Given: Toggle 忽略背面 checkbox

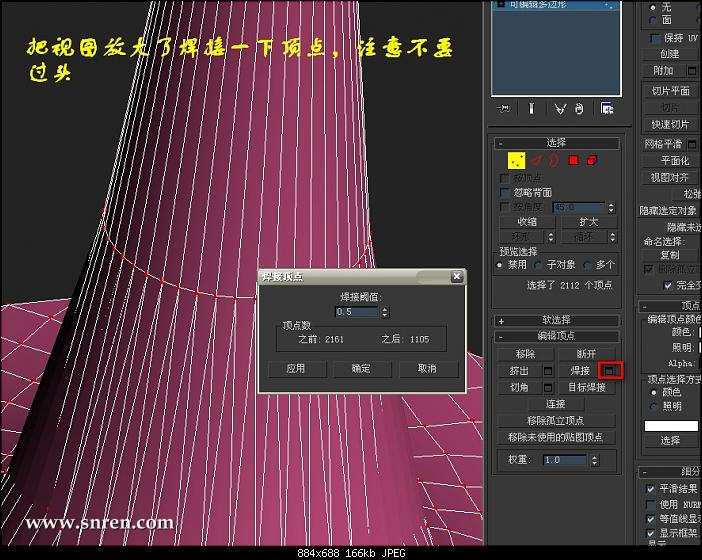Looking at the screenshot, I should [x=505, y=192].
